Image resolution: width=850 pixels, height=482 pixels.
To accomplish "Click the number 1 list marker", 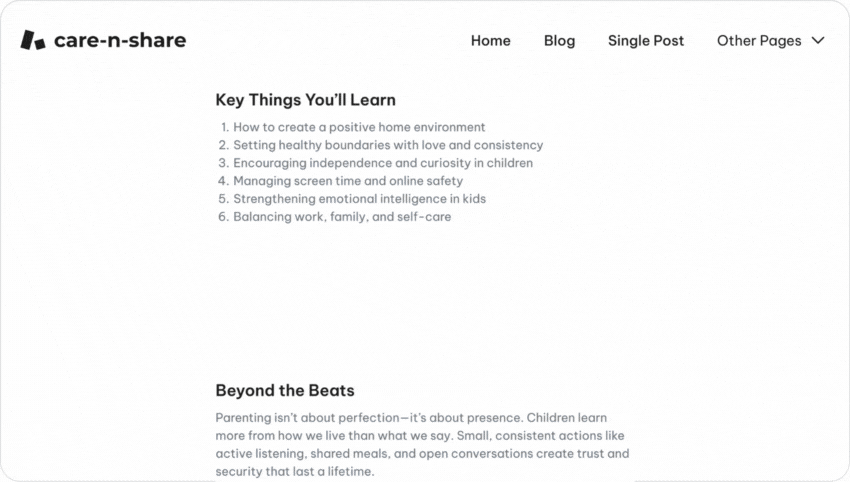I will point(224,127).
